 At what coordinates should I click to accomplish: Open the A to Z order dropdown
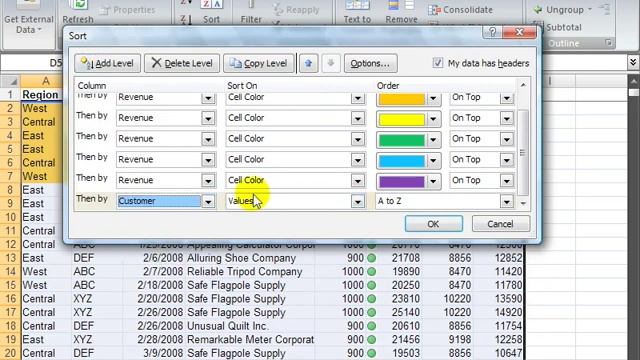507,201
